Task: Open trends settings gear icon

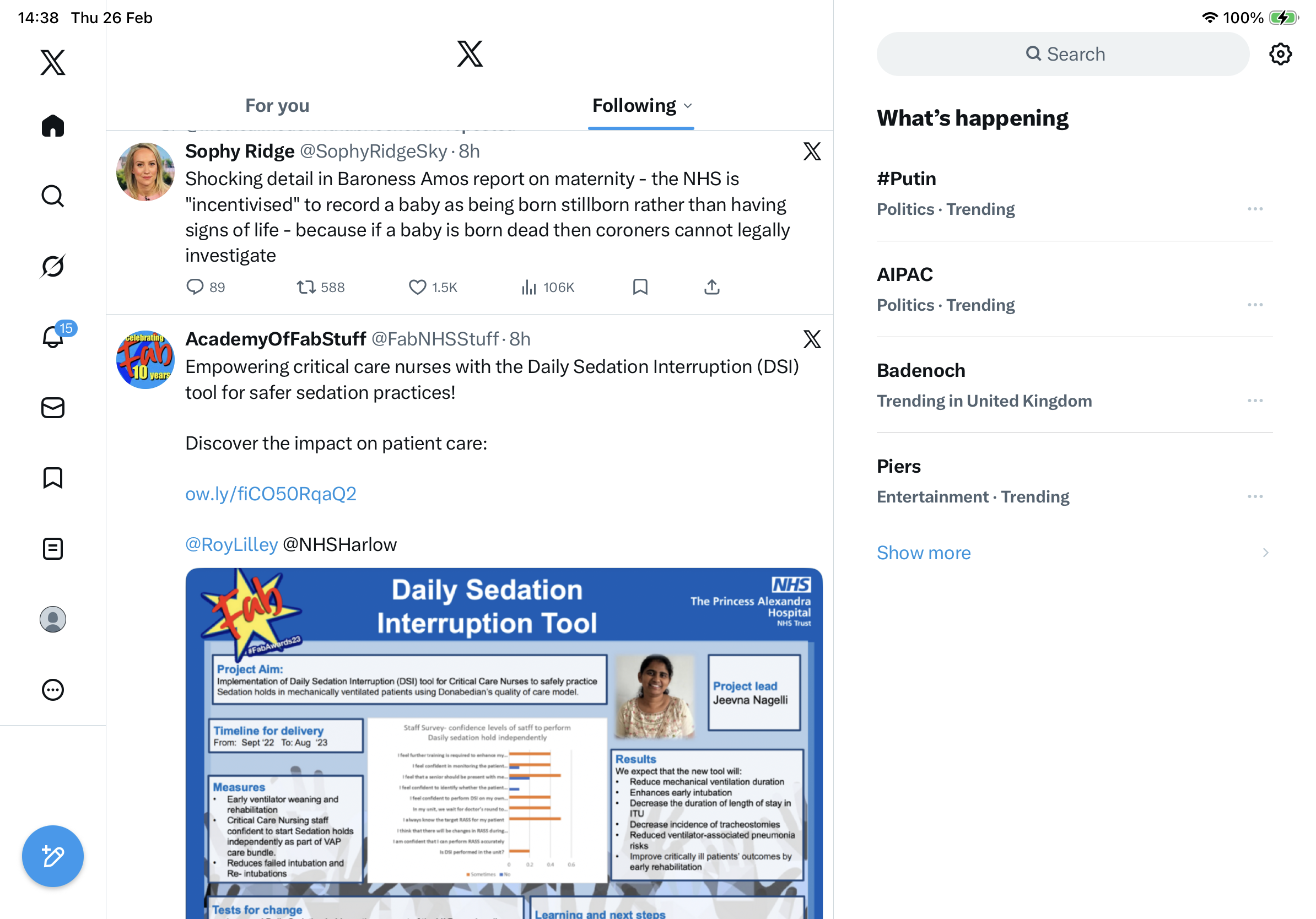Action: (1280, 55)
